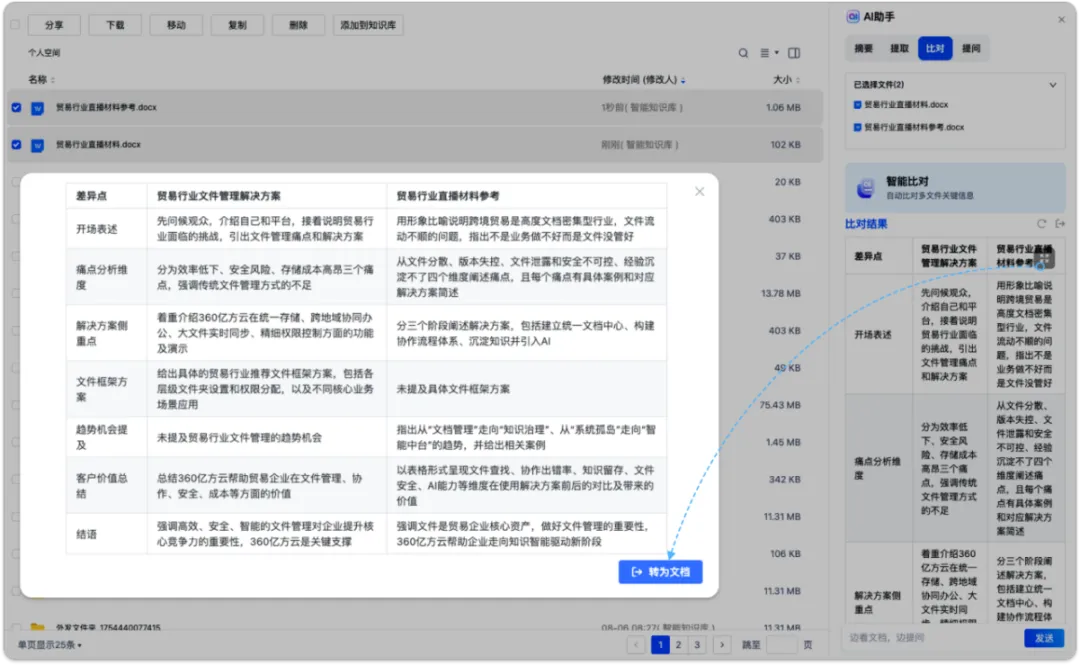The image size is (1080, 665).
Task: Collapse the 已选择文件(2) section
Action: coord(1052,85)
